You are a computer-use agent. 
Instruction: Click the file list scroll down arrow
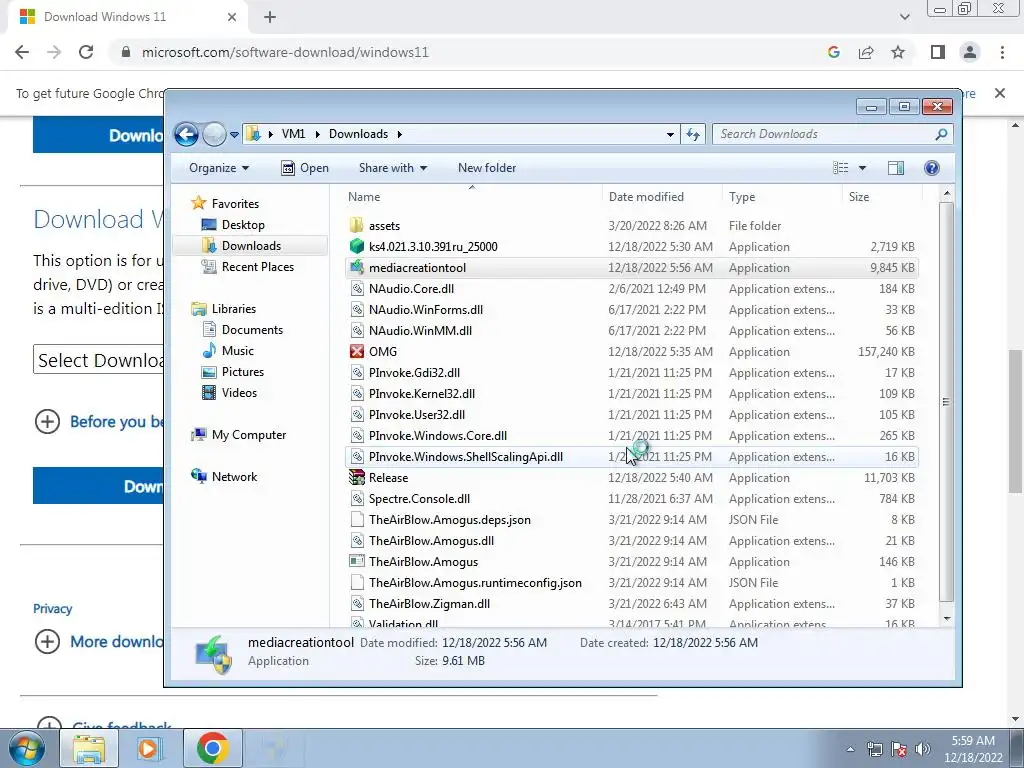pyautogui.click(x=946, y=618)
